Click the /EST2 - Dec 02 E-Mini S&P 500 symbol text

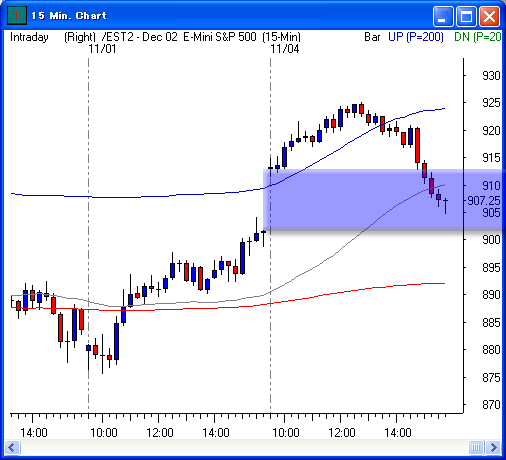click(179, 37)
